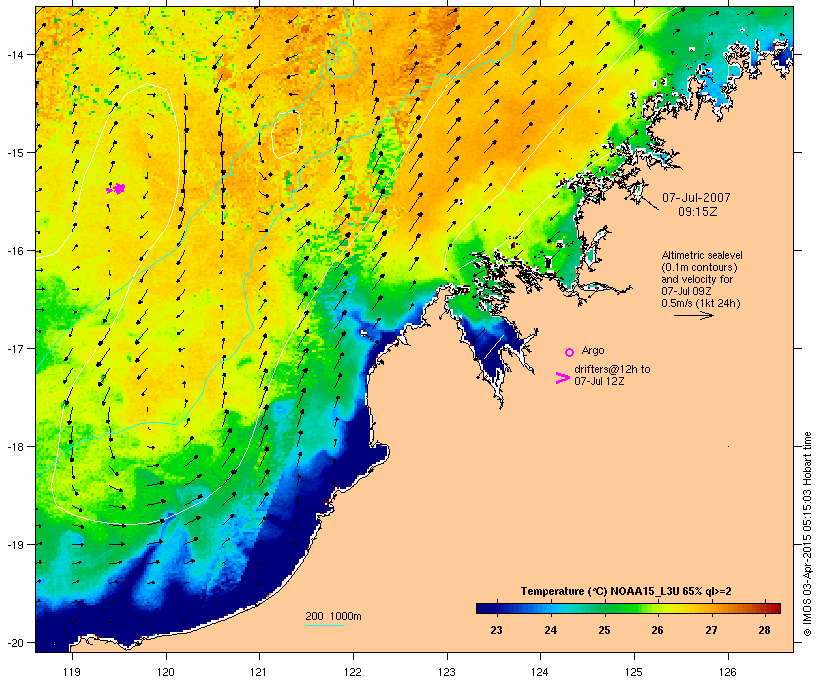Click the 0.5m/s velocity scale arrow

pyautogui.click(x=693, y=315)
